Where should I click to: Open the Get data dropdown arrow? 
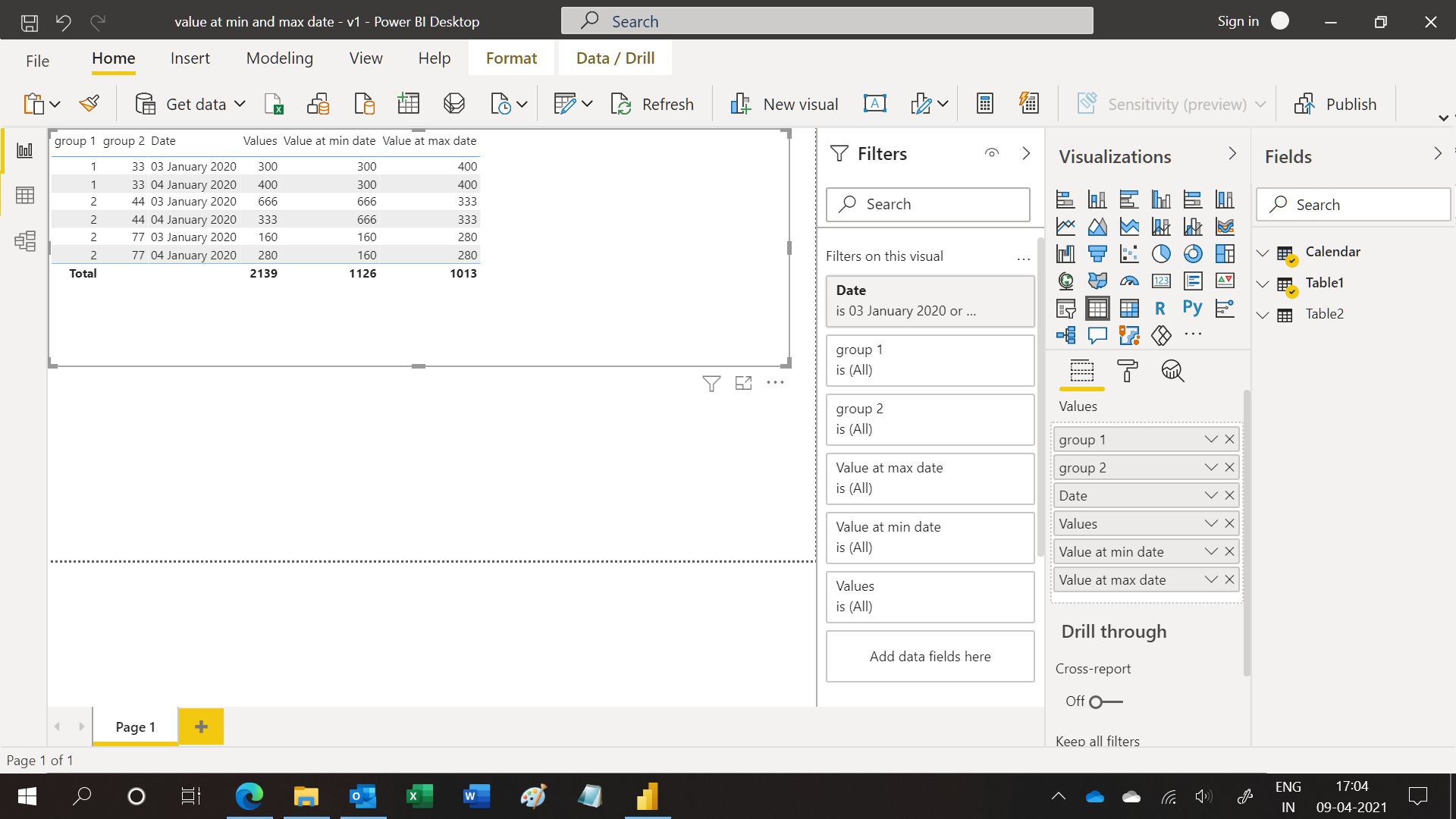point(240,104)
